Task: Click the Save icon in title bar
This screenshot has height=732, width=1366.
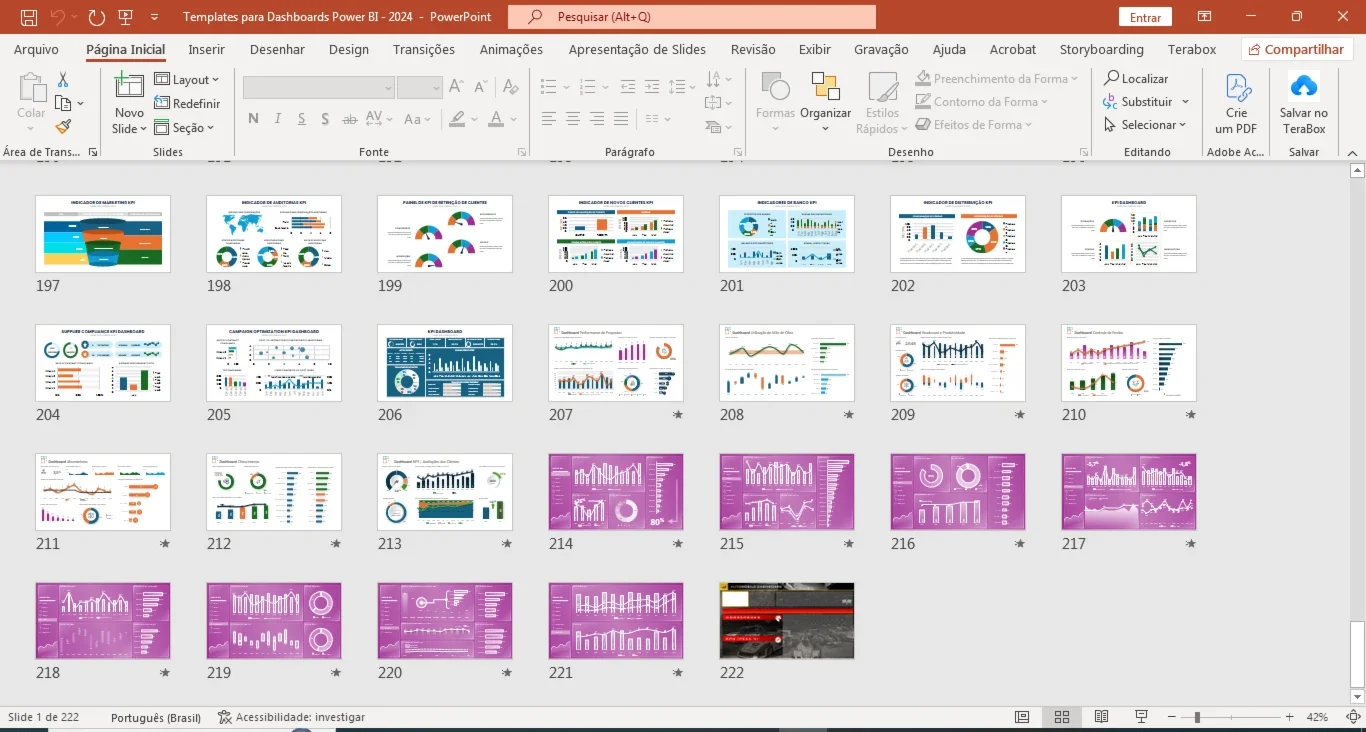Action: click(29, 17)
